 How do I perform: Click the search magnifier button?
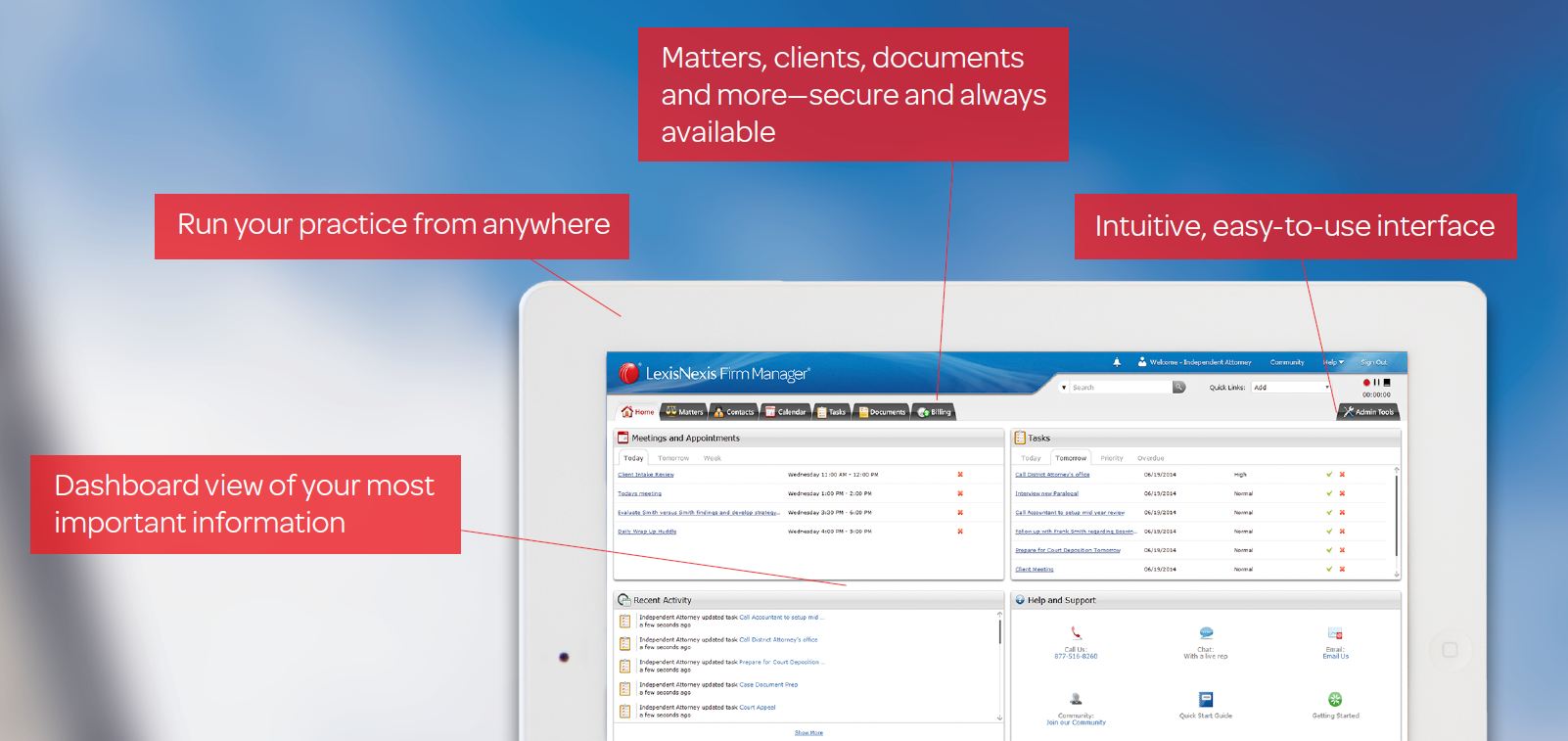coord(1179,388)
